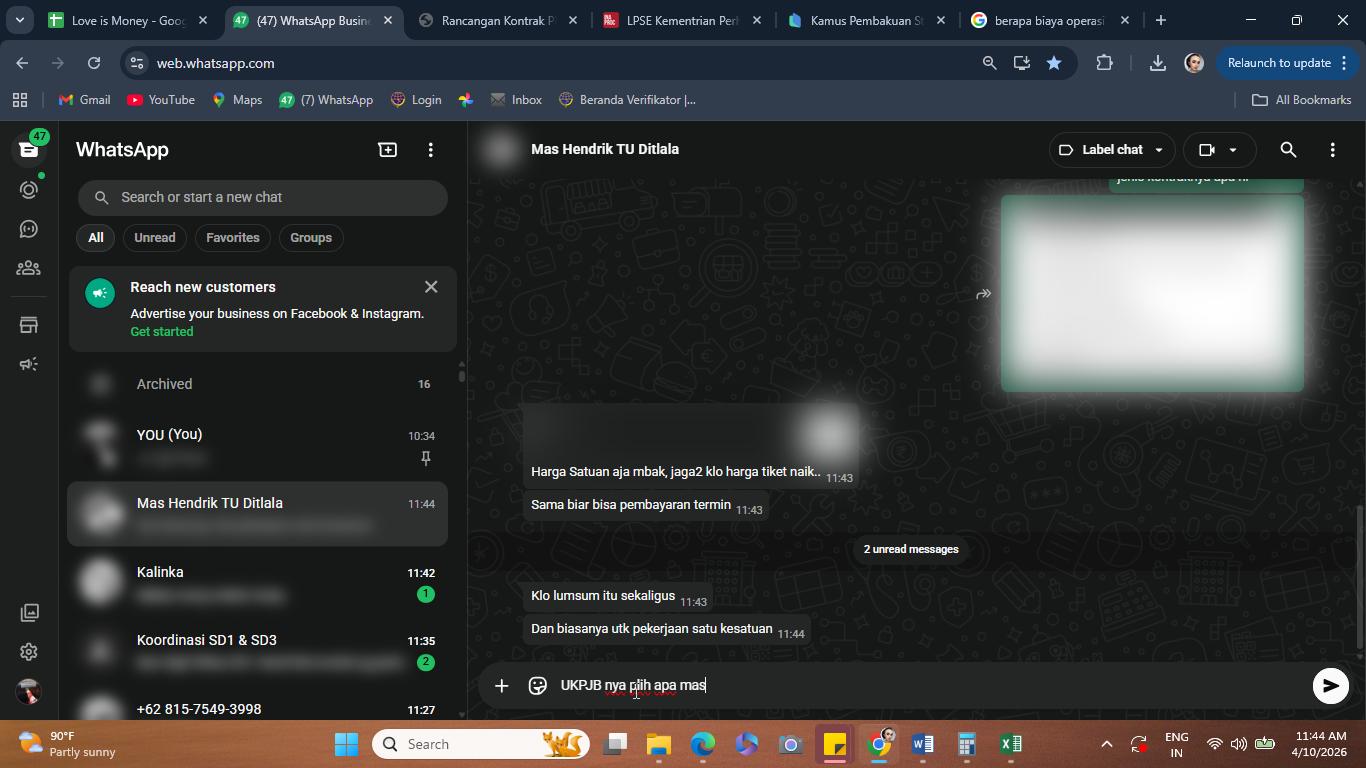This screenshot has height=768, width=1366.
Task: Show hidden icons in the system tray
Action: 1106,744
